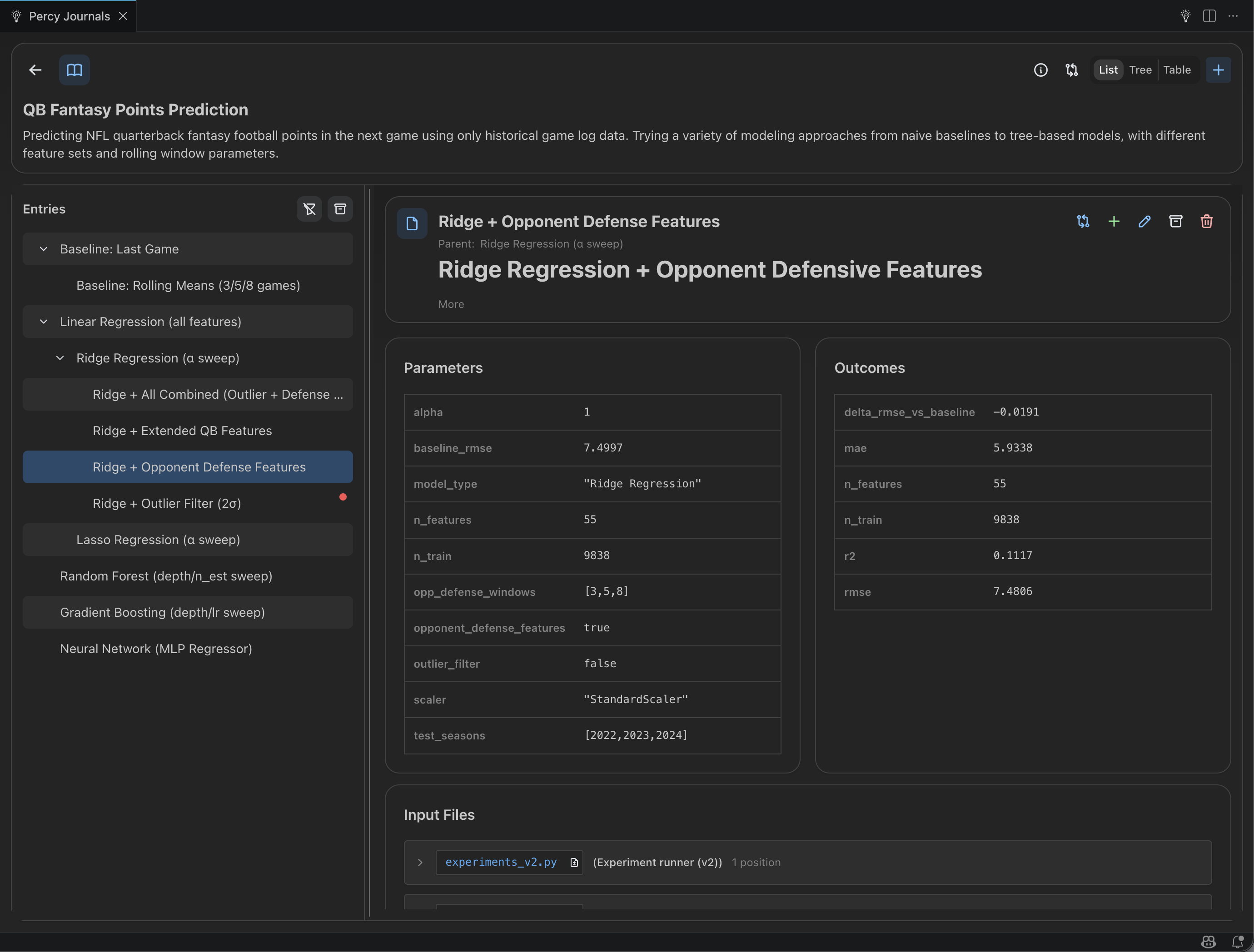Select the Percy Journals tab

(x=69, y=16)
